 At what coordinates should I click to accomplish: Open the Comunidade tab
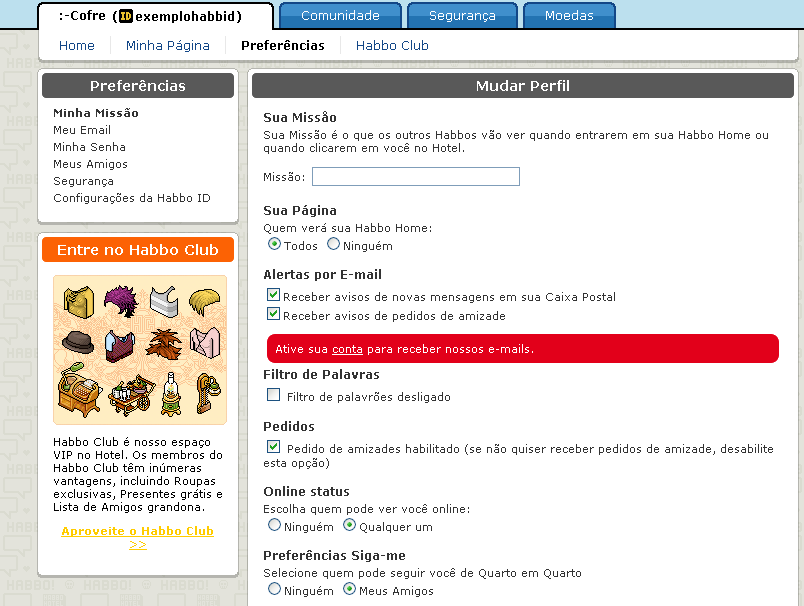coord(340,15)
